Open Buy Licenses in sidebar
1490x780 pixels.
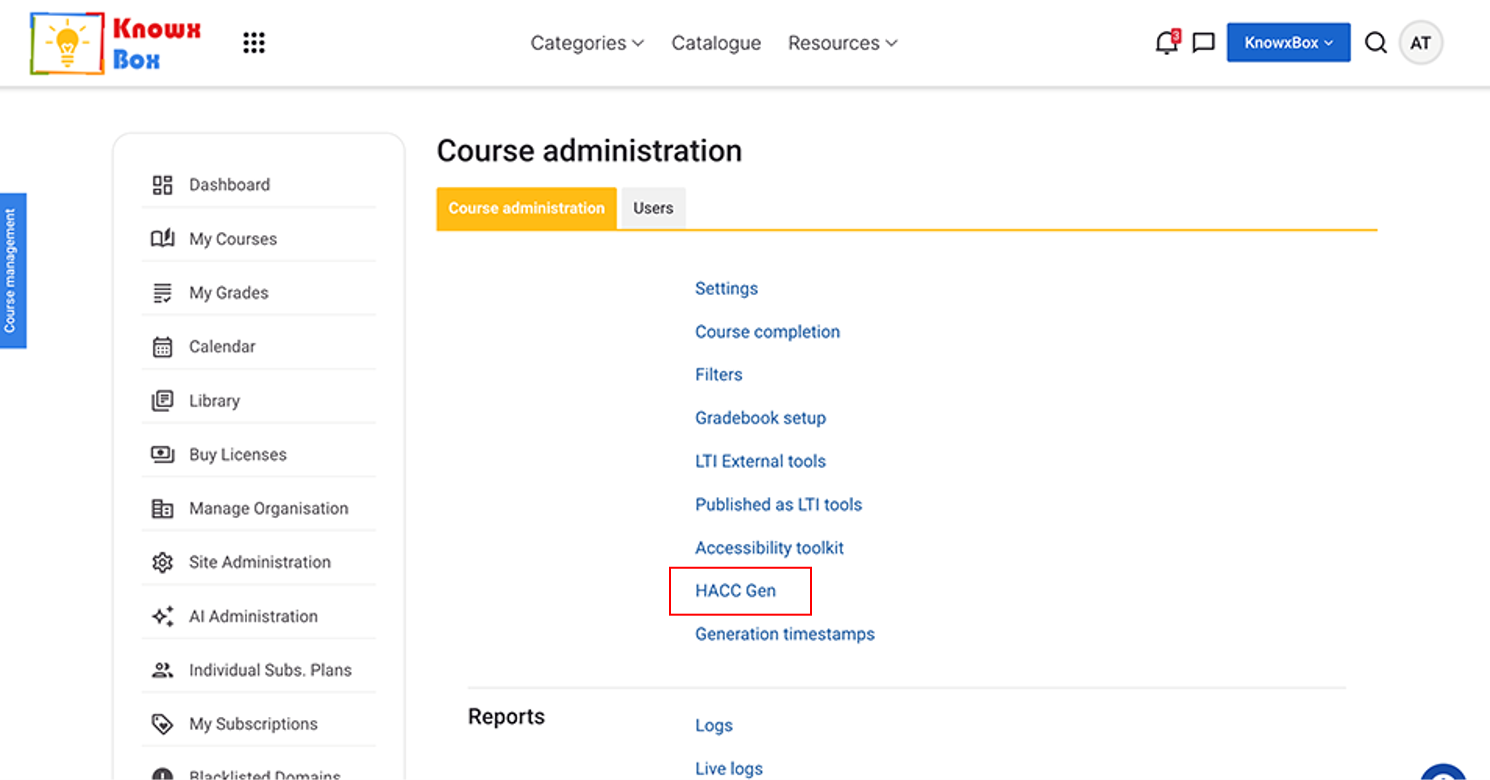238,455
